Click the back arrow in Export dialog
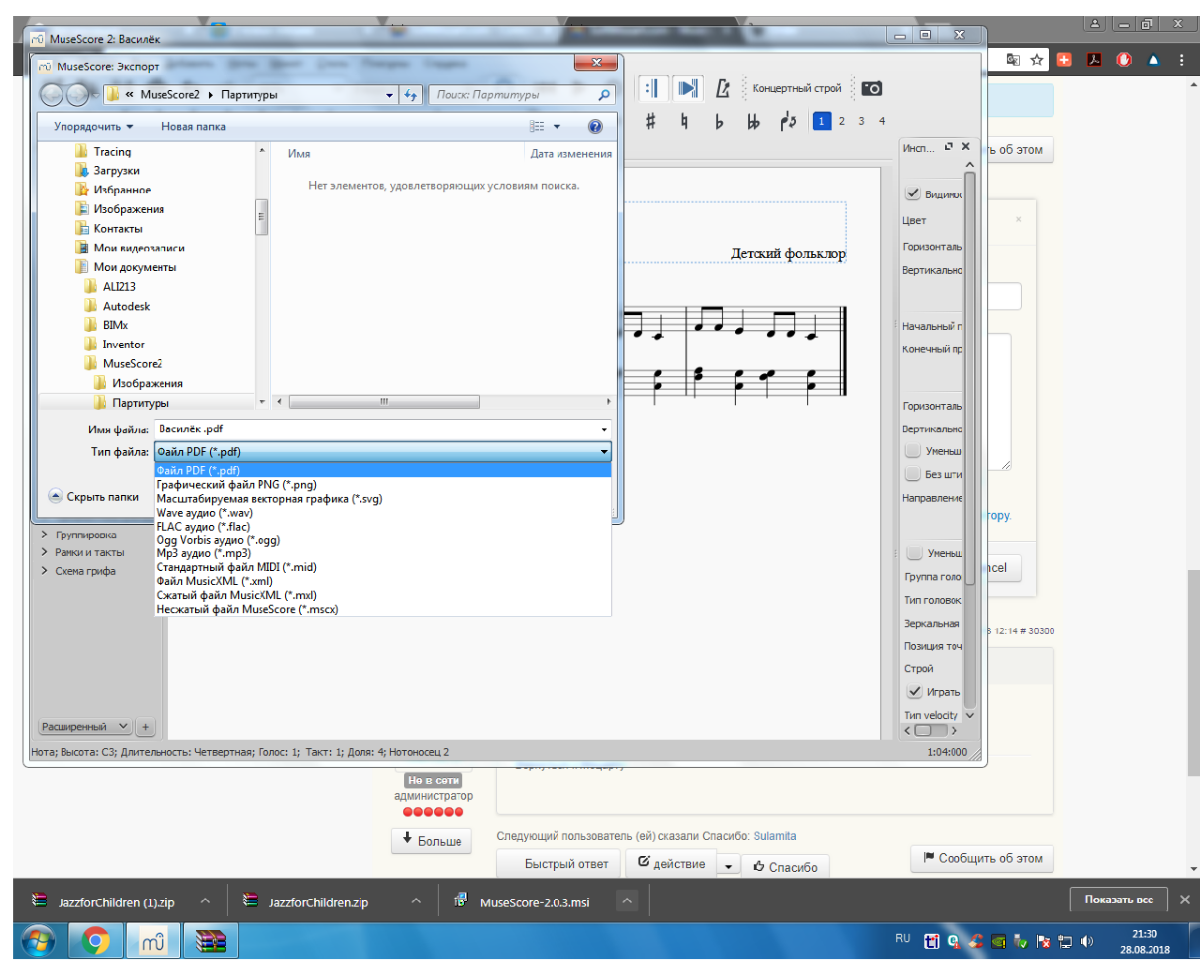Viewport: 1200px width, 960px height. click(x=53, y=95)
